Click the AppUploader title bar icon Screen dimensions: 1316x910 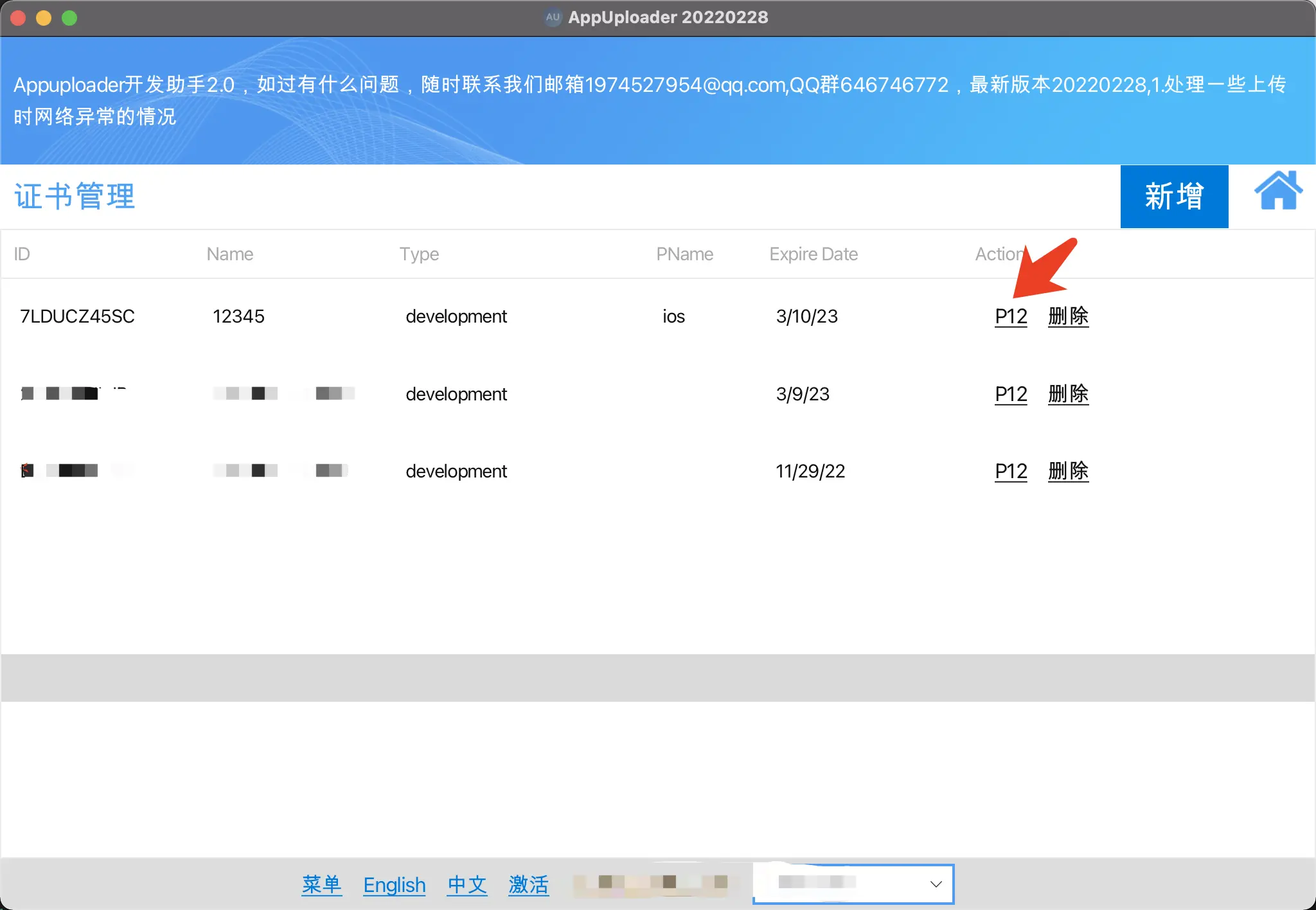coord(553,17)
